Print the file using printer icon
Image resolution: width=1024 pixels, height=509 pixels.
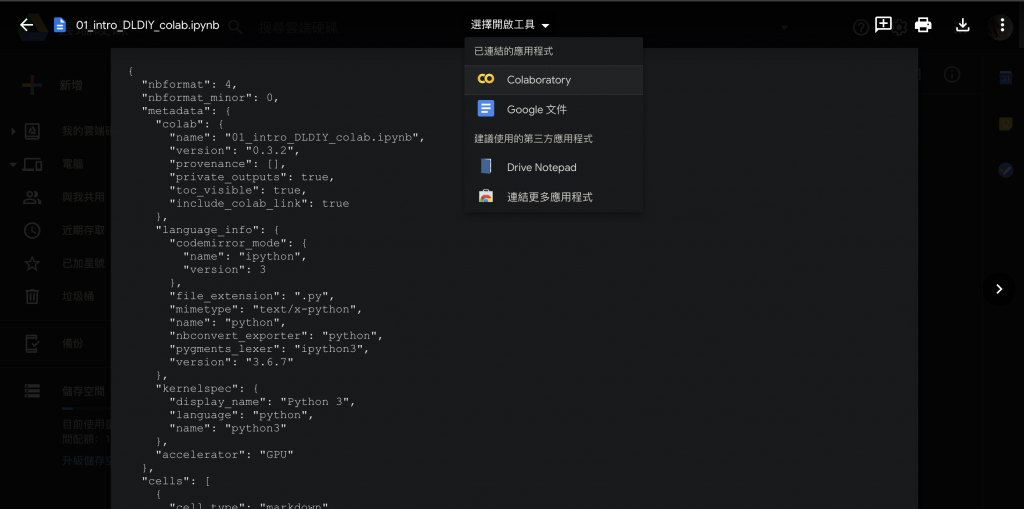point(923,25)
